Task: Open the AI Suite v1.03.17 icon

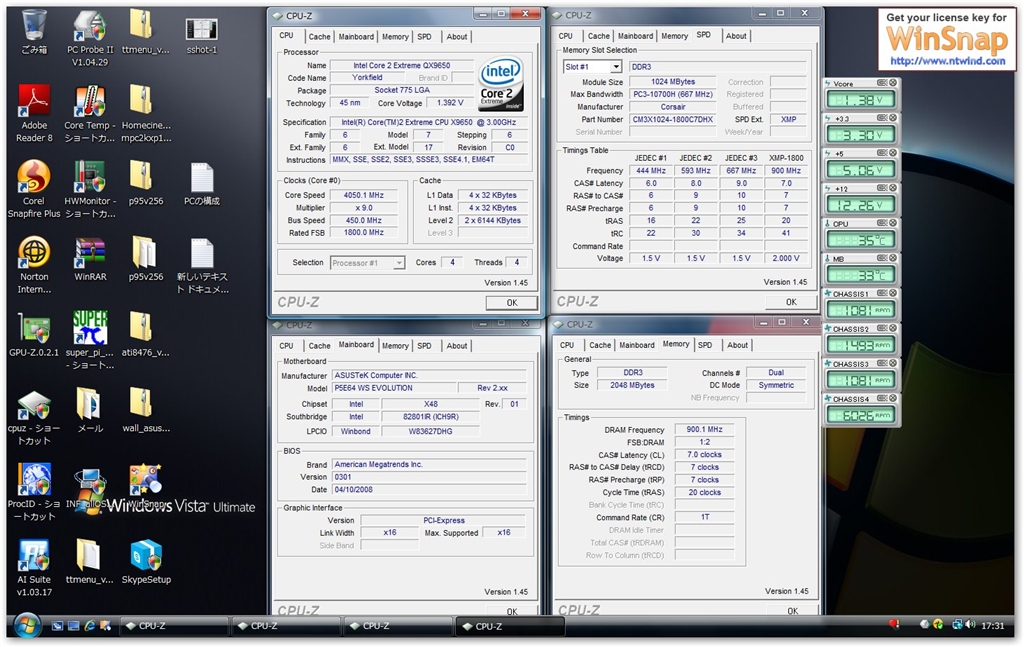Action: click(x=34, y=556)
